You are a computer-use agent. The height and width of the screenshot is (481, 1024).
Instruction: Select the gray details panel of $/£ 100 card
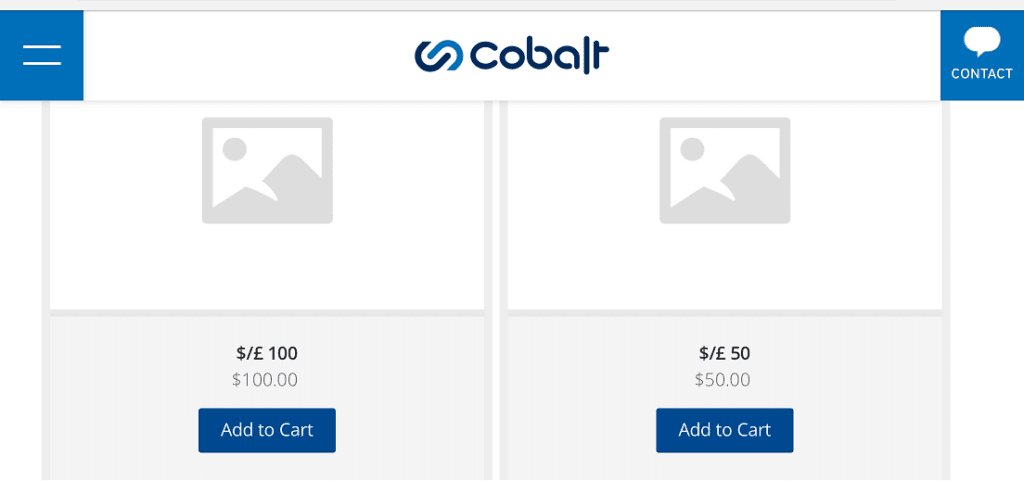(x=267, y=397)
